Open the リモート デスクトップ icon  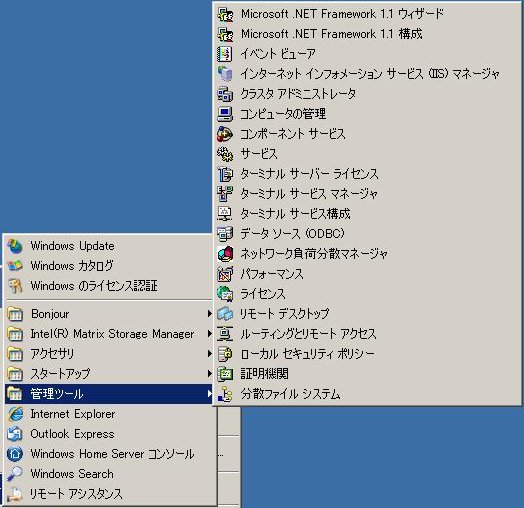[x=225, y=313]
